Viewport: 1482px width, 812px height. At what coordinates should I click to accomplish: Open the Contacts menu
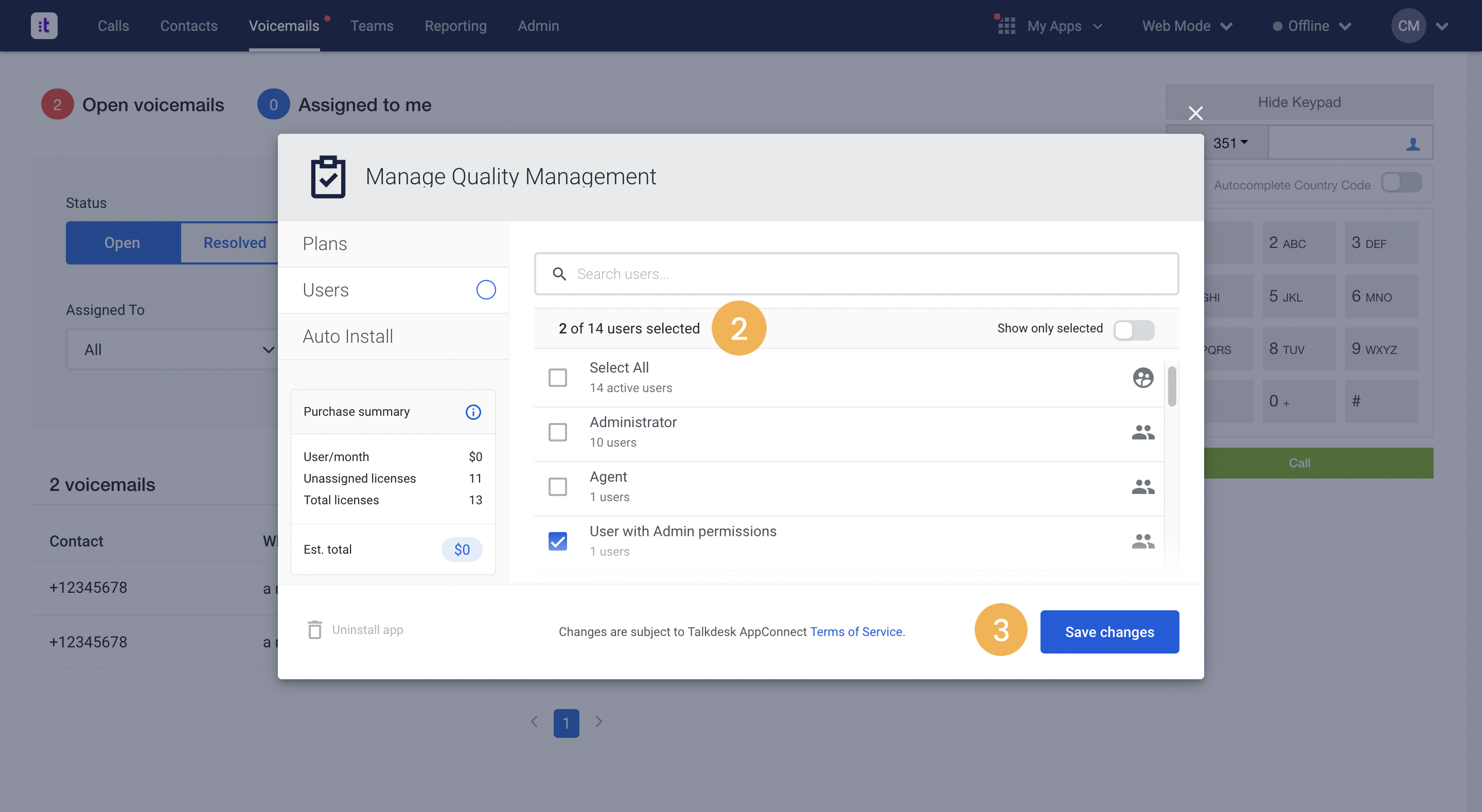189,26
